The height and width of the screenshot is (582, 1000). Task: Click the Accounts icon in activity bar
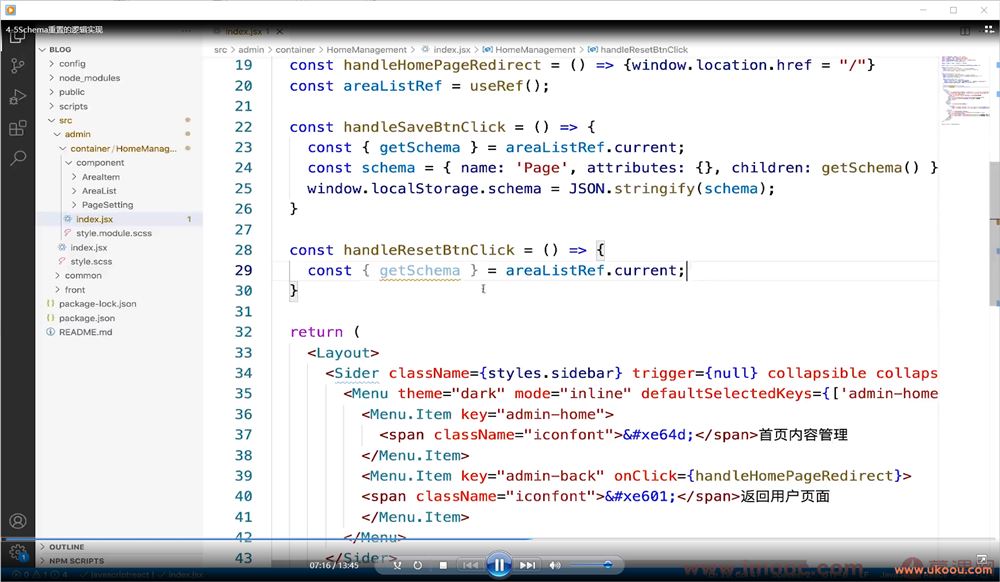pos(17,521)
